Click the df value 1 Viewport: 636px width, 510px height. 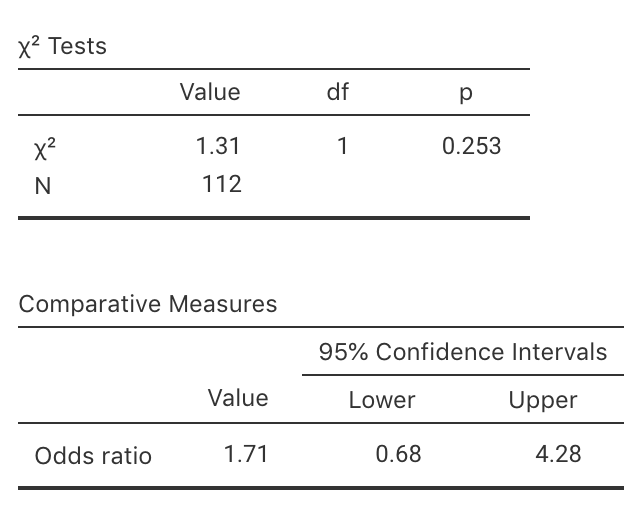point(342,146)
